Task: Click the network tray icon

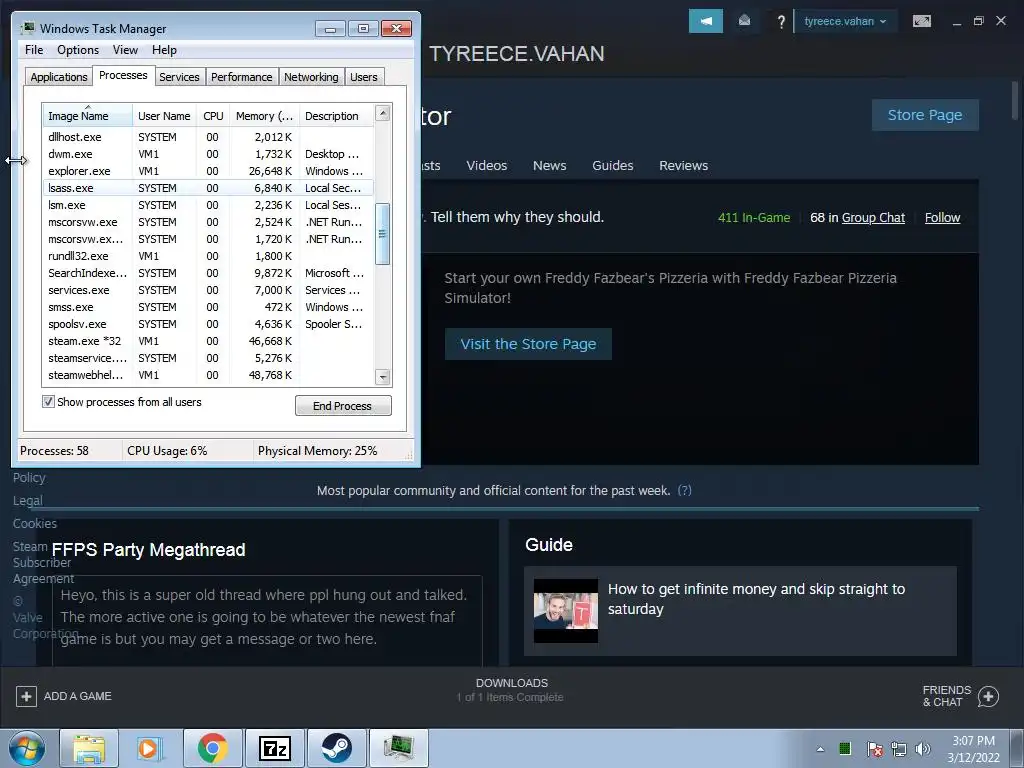Action: [x=899, y=749]
